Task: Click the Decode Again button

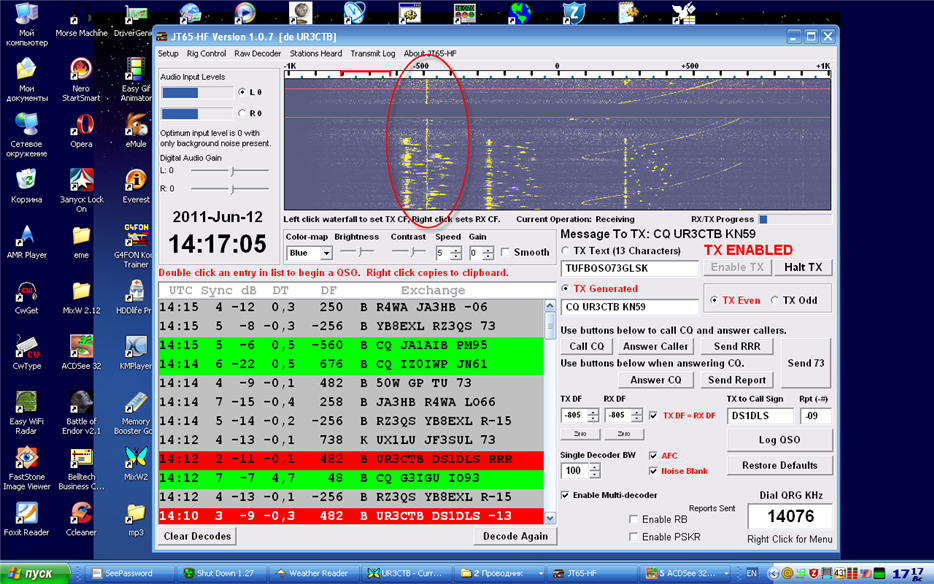Action: click(x=515, y=536)
